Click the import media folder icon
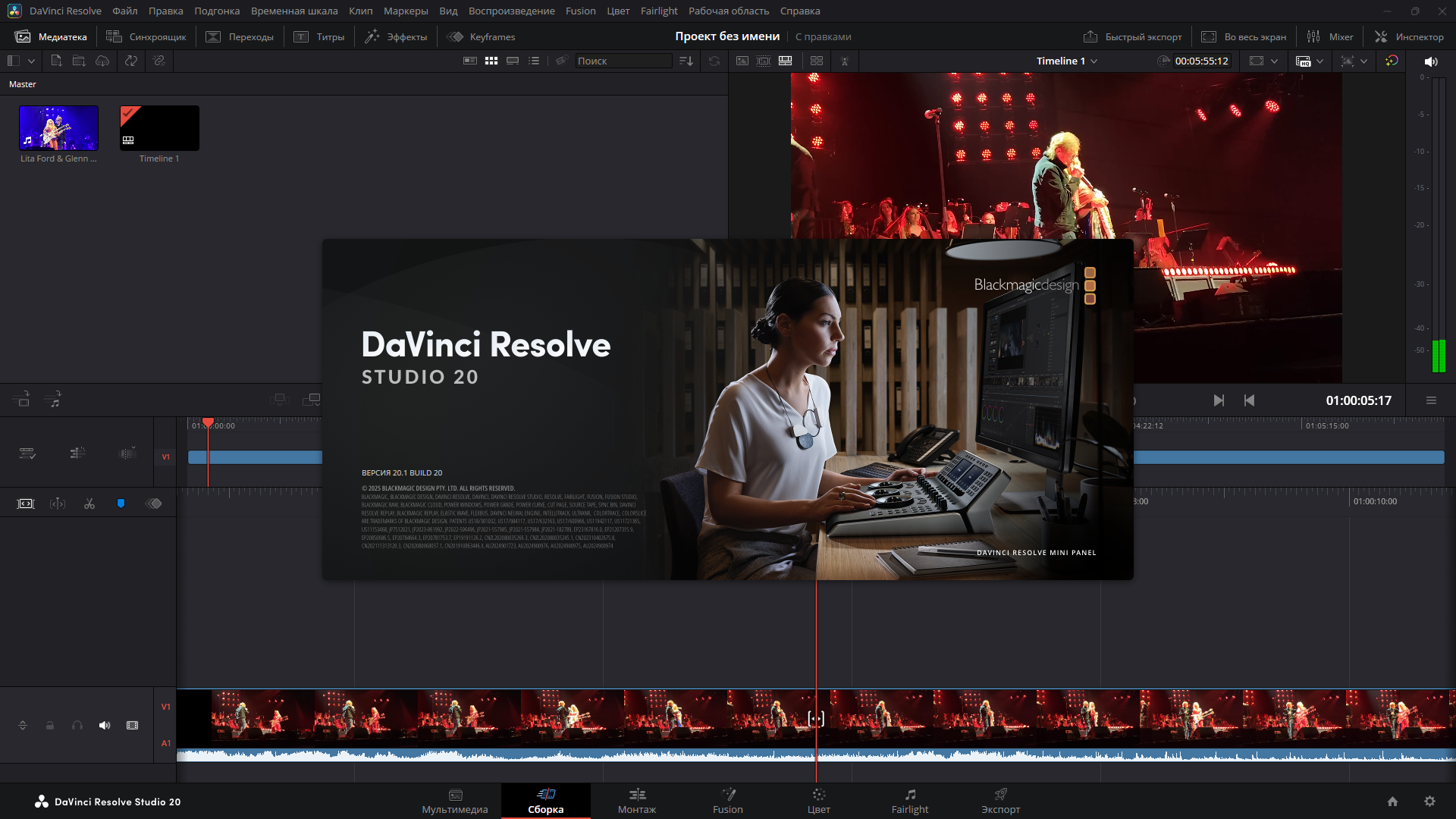Image resolution: width=1456 pixels, height=819 pixels. 79,61
